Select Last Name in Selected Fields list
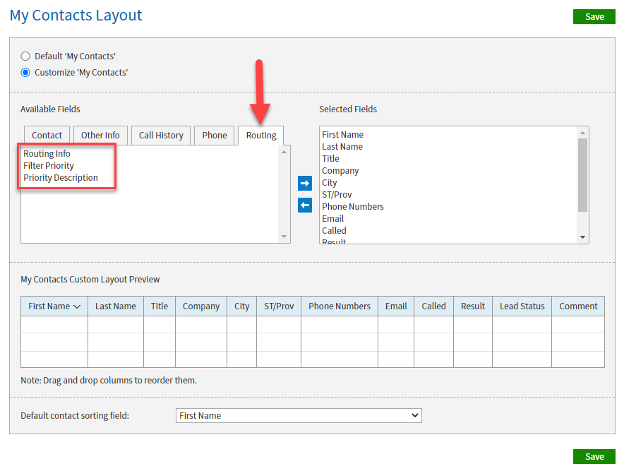This screenshot has width=624, height=472. click(x=342, y=147)
